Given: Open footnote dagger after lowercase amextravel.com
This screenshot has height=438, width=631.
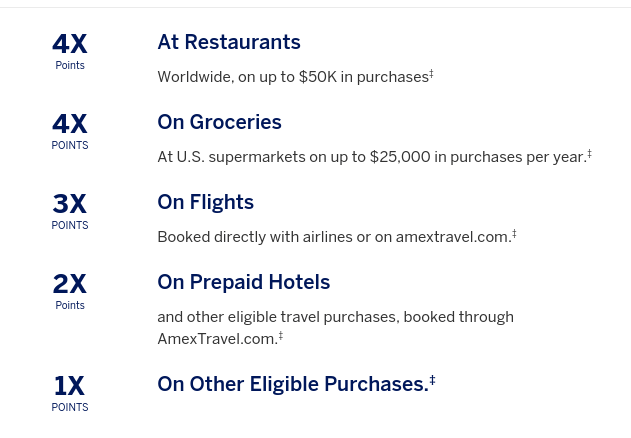Looking at the screenshot, I should 514,233.
